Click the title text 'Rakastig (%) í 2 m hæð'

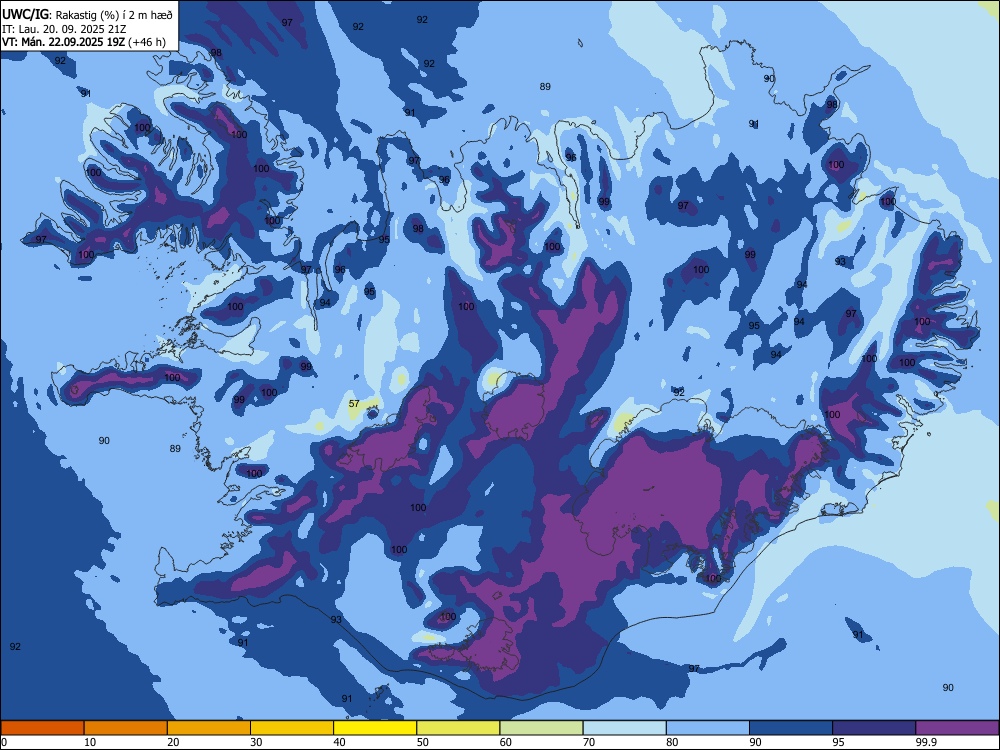[x=114, y=15]
